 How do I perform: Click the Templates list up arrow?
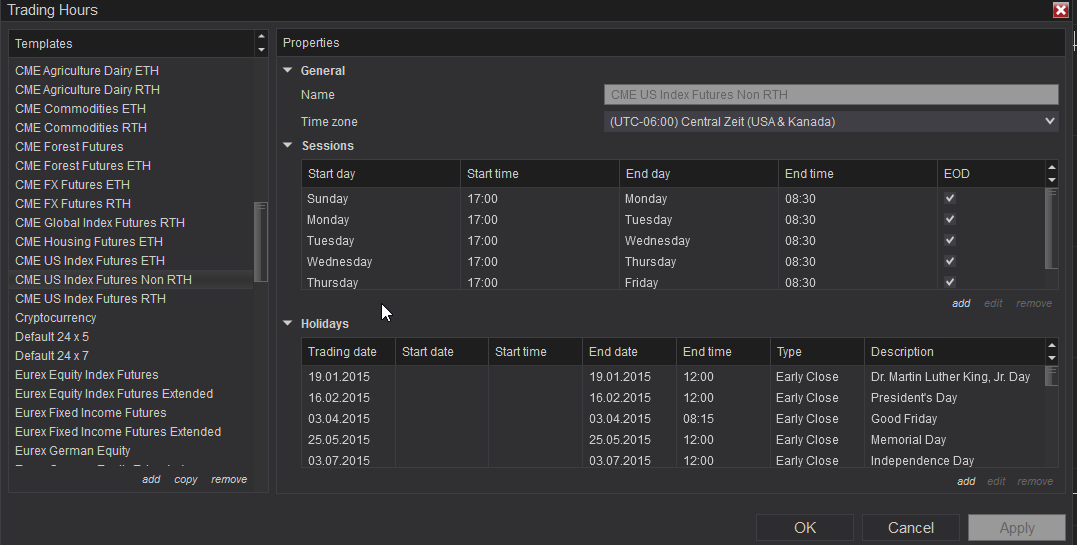point(261,36)
